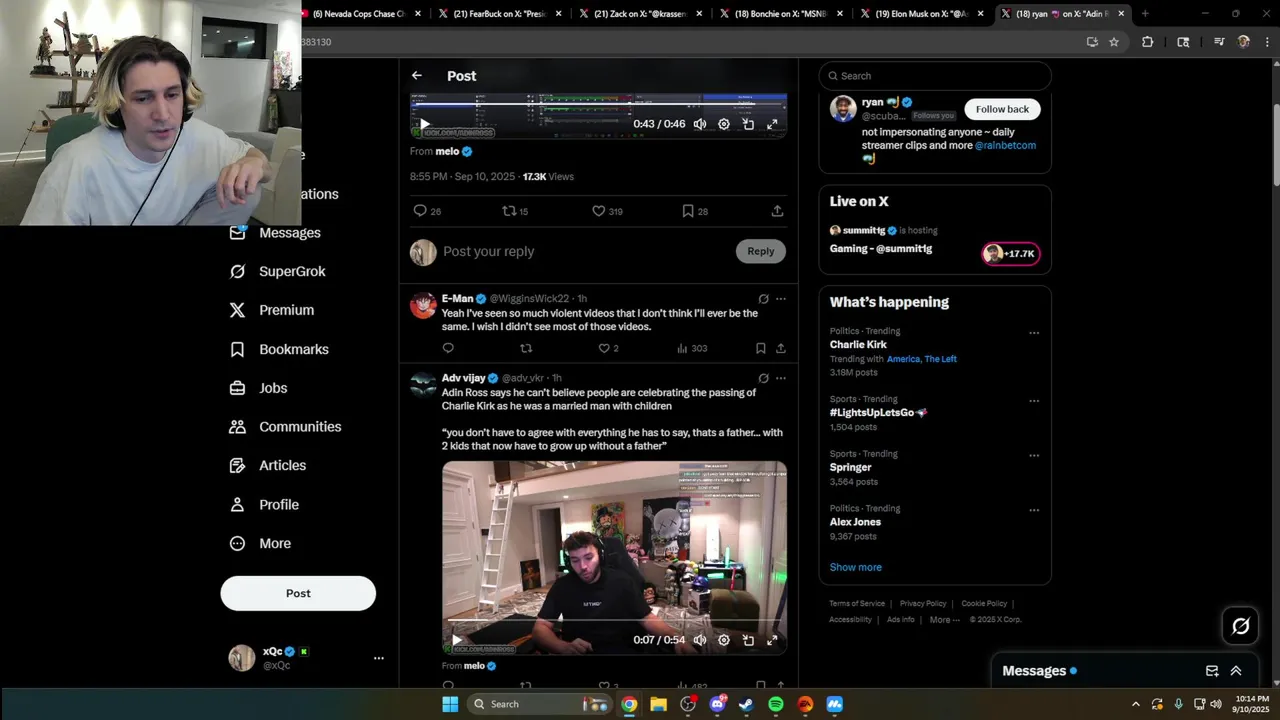Viewport: 1280px width, 720px height.
Task: Enter fullscreen on Adin Ross video
Action: pyautogui.click(x=772, y=640)
